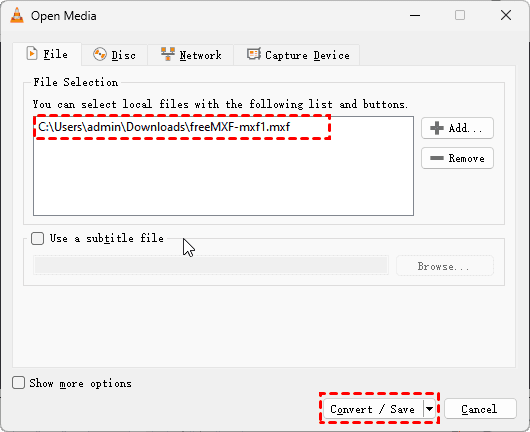Click the Convert / Save button

coord(373,409)
